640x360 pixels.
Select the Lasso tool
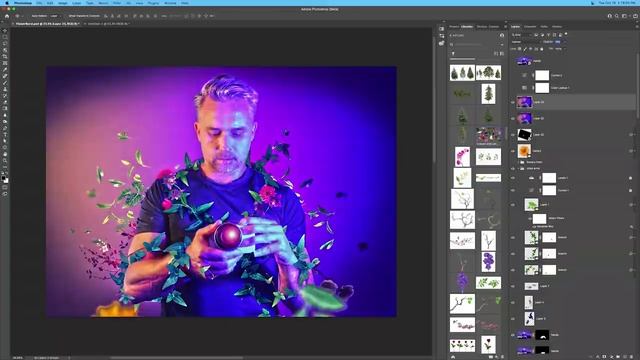coord(5,44)
